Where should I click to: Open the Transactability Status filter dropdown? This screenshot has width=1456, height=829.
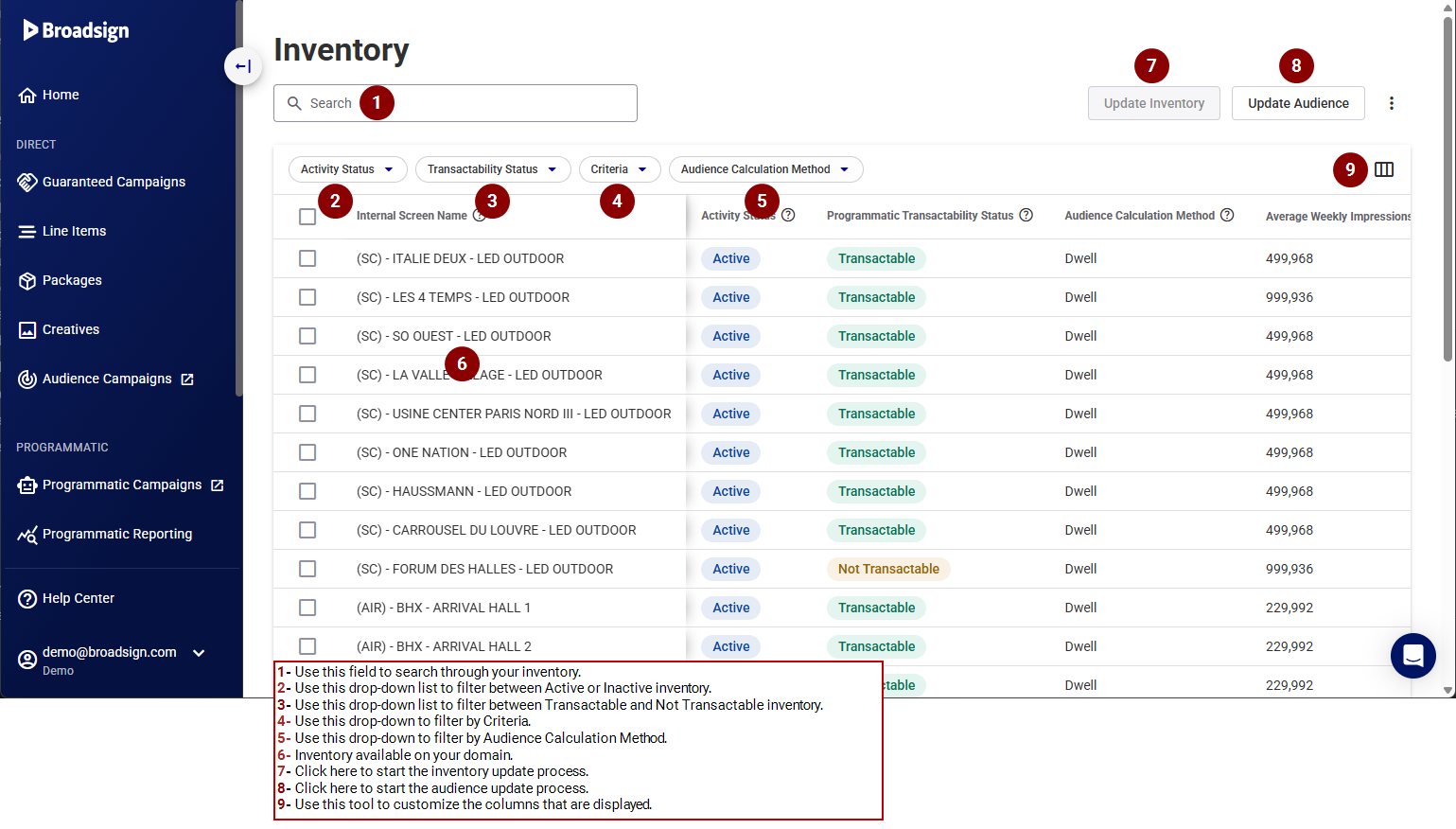pos(492,169)
